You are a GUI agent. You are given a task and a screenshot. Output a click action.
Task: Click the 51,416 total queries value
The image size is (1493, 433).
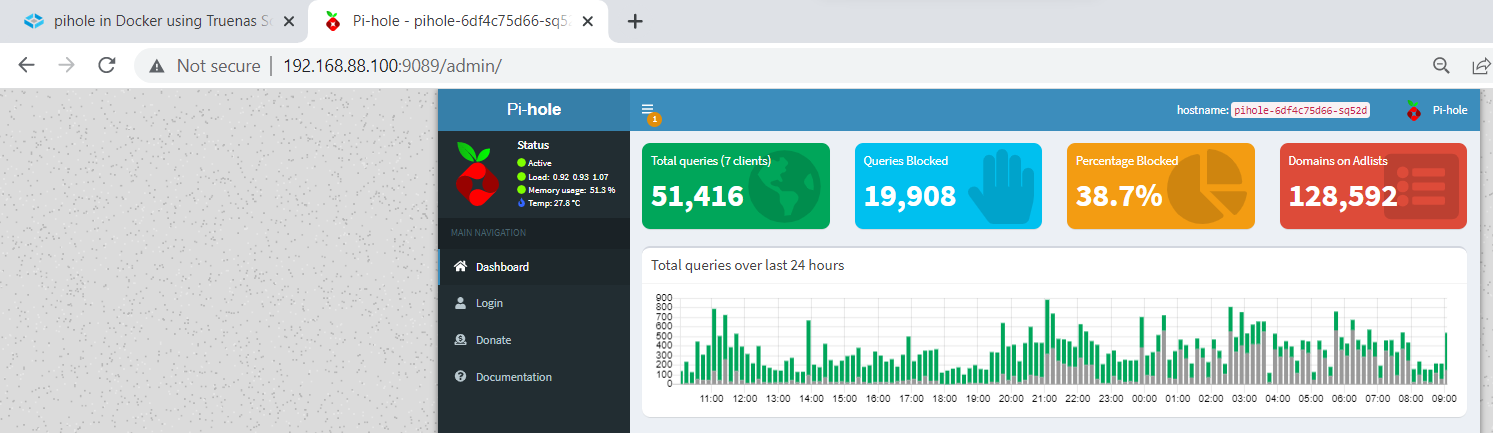697,196
